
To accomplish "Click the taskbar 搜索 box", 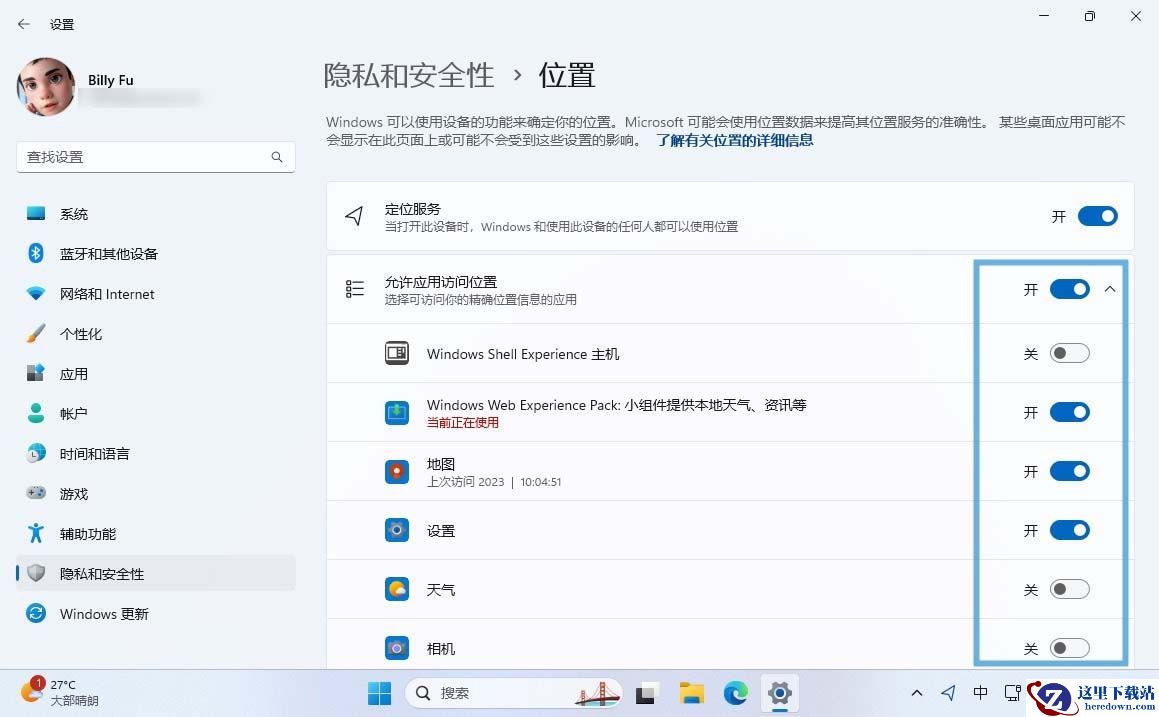I will [514, 693].
